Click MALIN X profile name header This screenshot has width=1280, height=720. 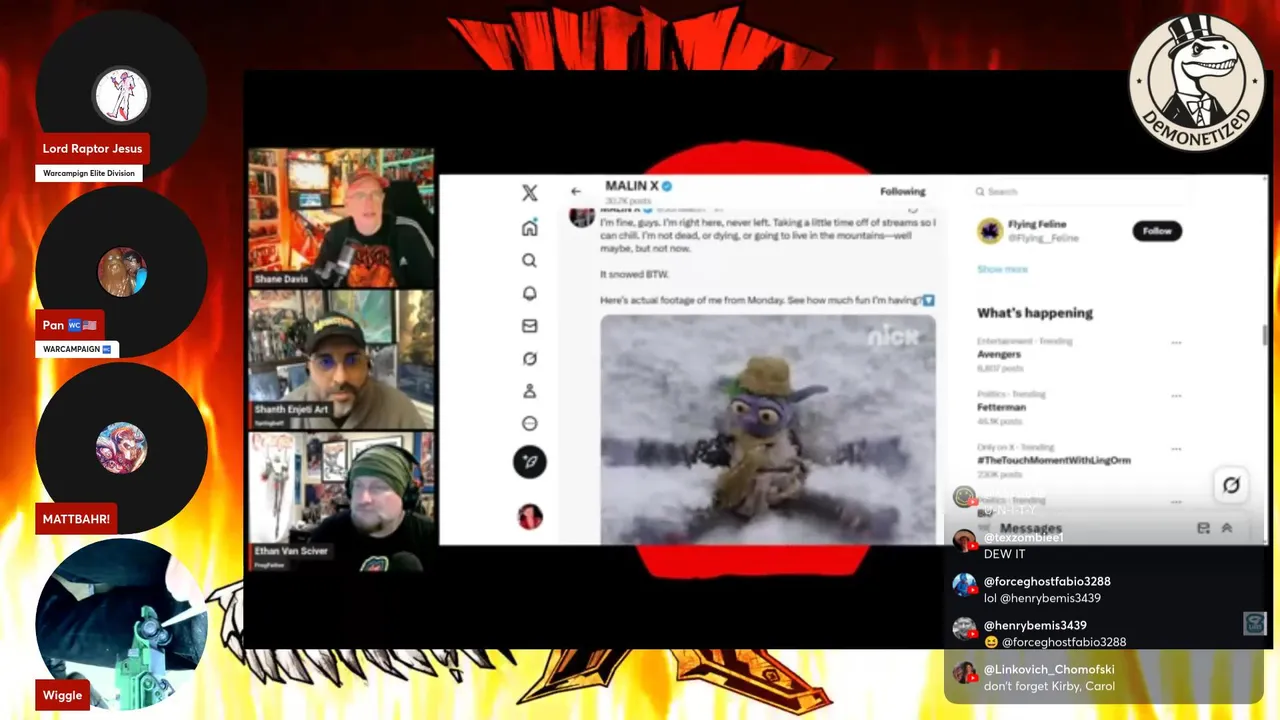pos(632,186)
